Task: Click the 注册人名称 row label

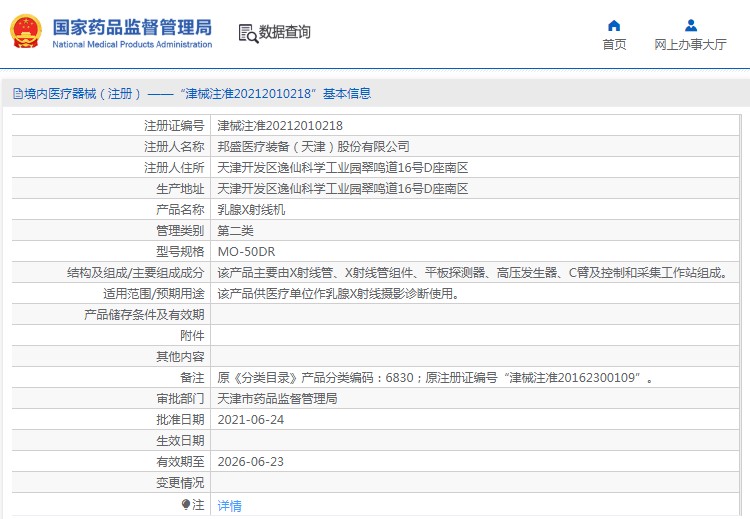Action: [x=174, y=147]
